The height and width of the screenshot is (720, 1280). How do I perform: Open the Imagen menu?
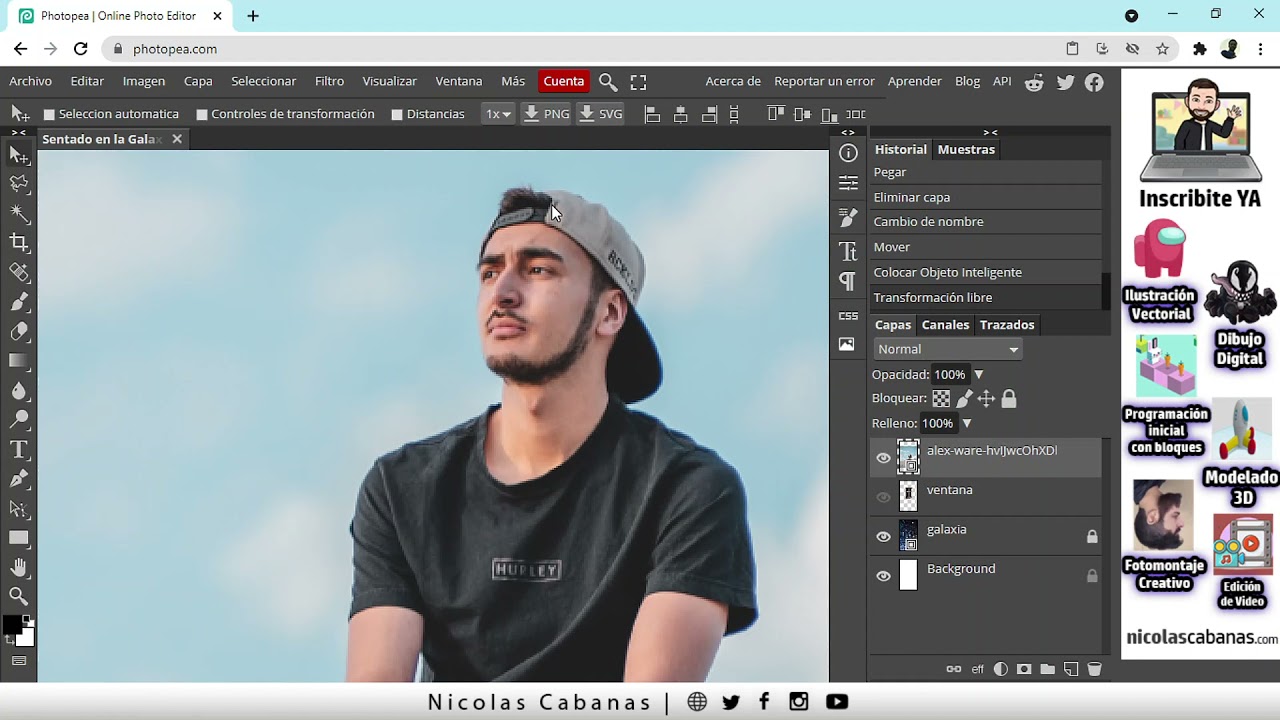[144, 81]
